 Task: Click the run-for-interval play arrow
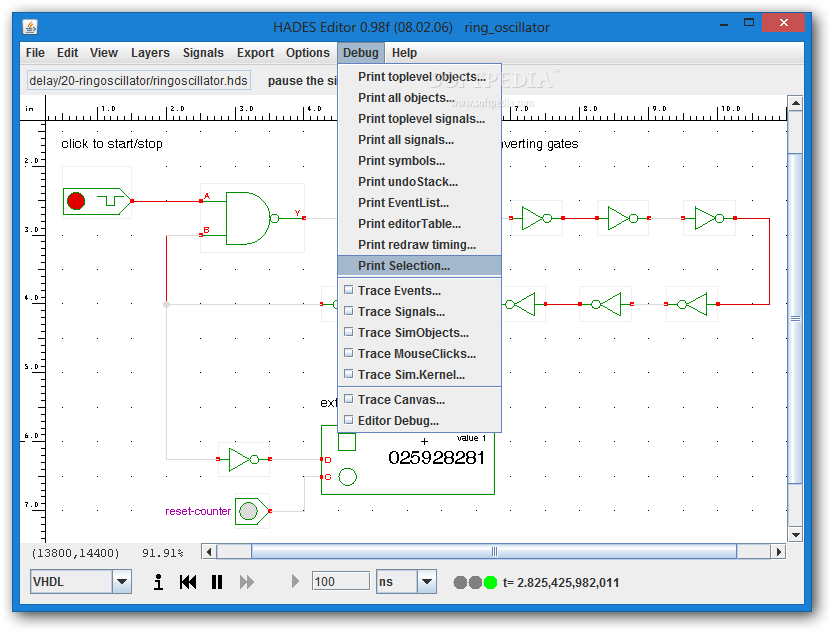pos(296,582)
